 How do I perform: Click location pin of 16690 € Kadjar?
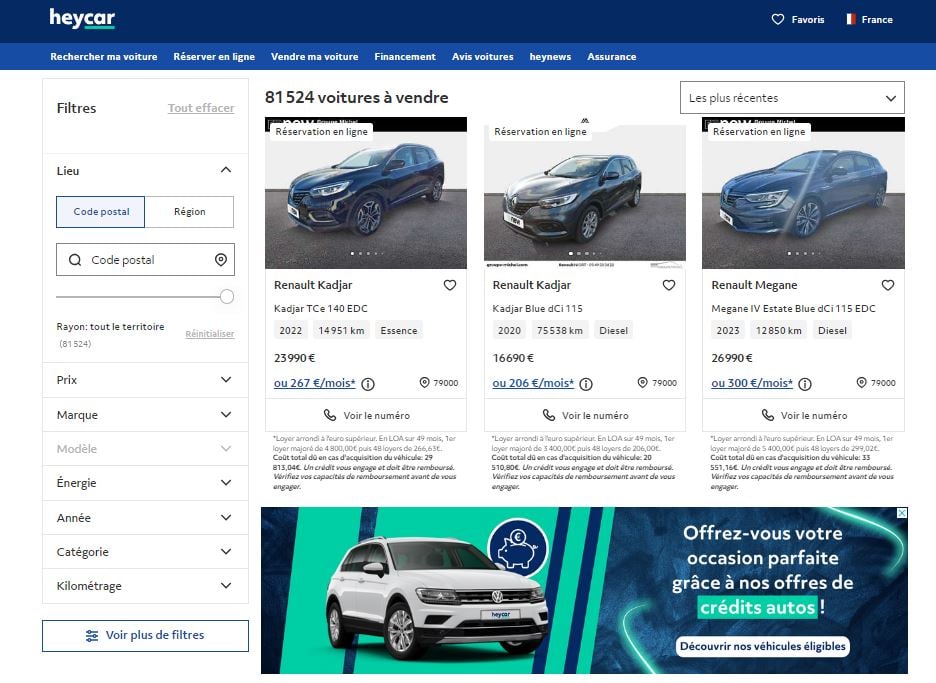point(642,383)
